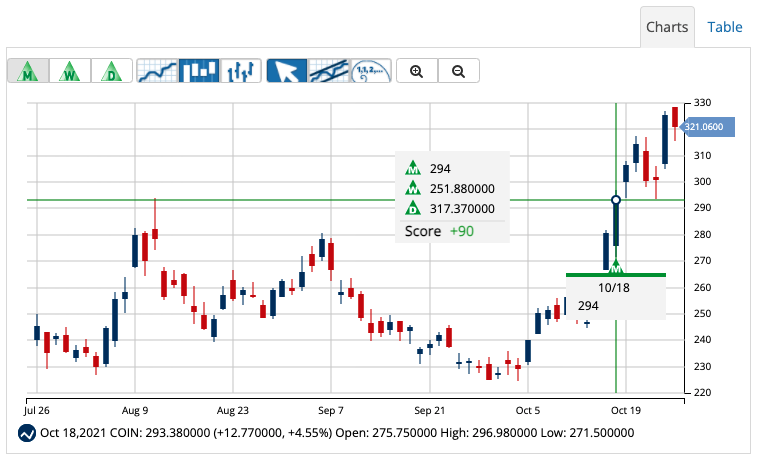758x460 pixels.
Task: Select the candlestick chart type
Action: pyautogui.click(x=199, y=71)
